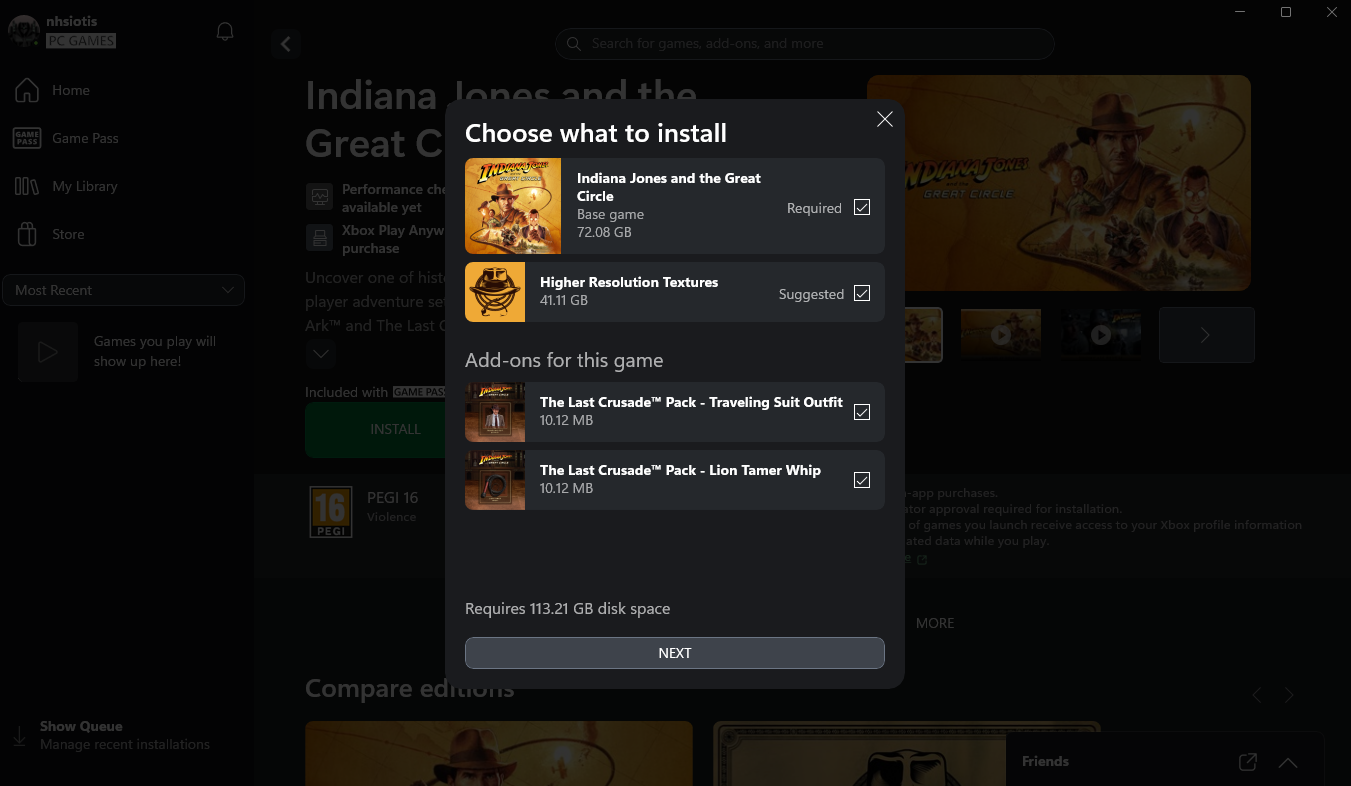This screenshot has height=786, width=1351.
Task: Click the 72.08 GB size text
Action: tap(604, 232)
